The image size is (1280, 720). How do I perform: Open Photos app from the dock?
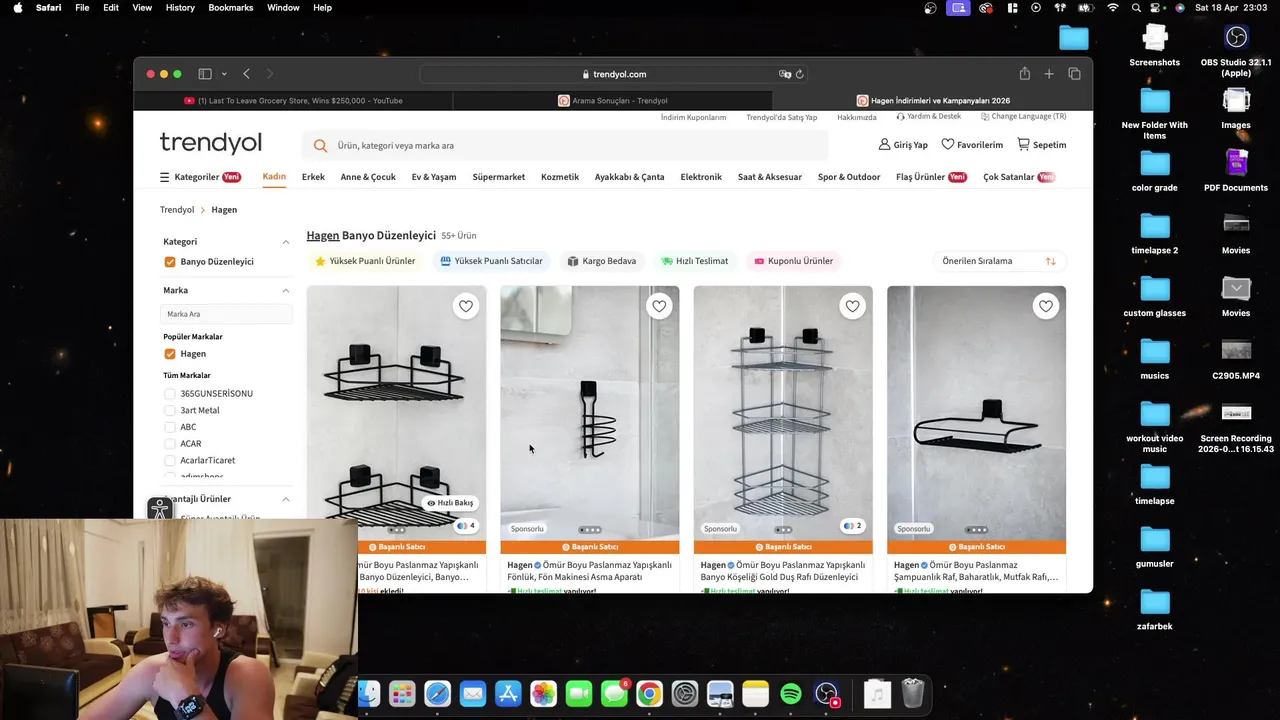tap(543, 694)
